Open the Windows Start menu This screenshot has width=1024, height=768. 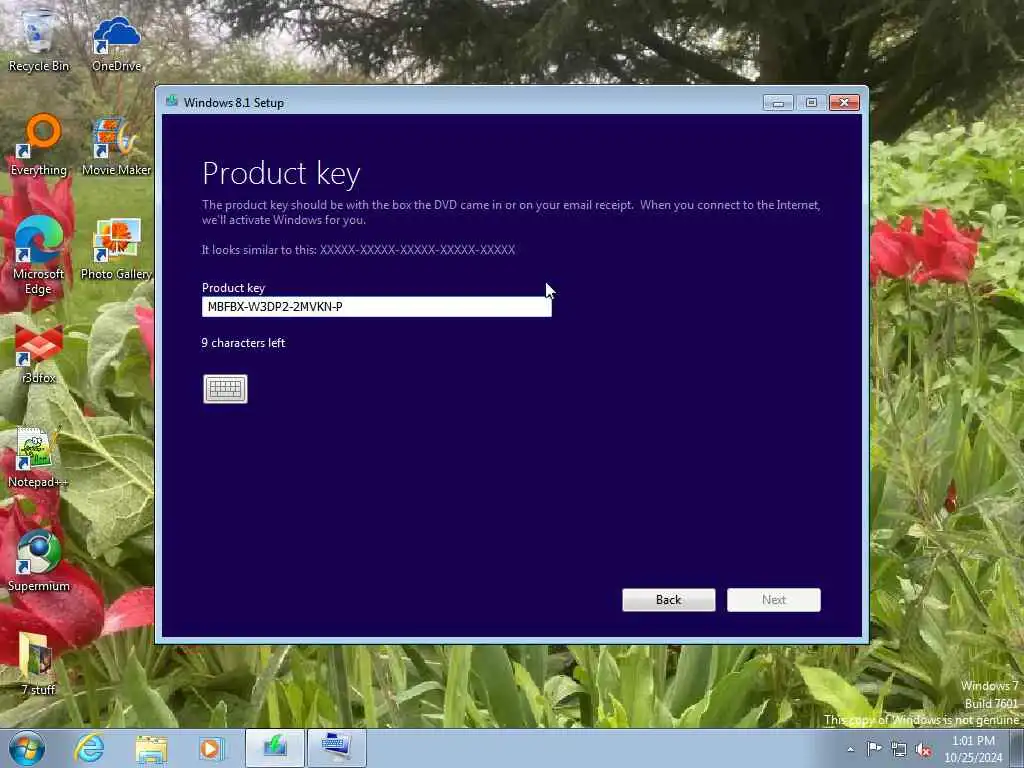27,748
